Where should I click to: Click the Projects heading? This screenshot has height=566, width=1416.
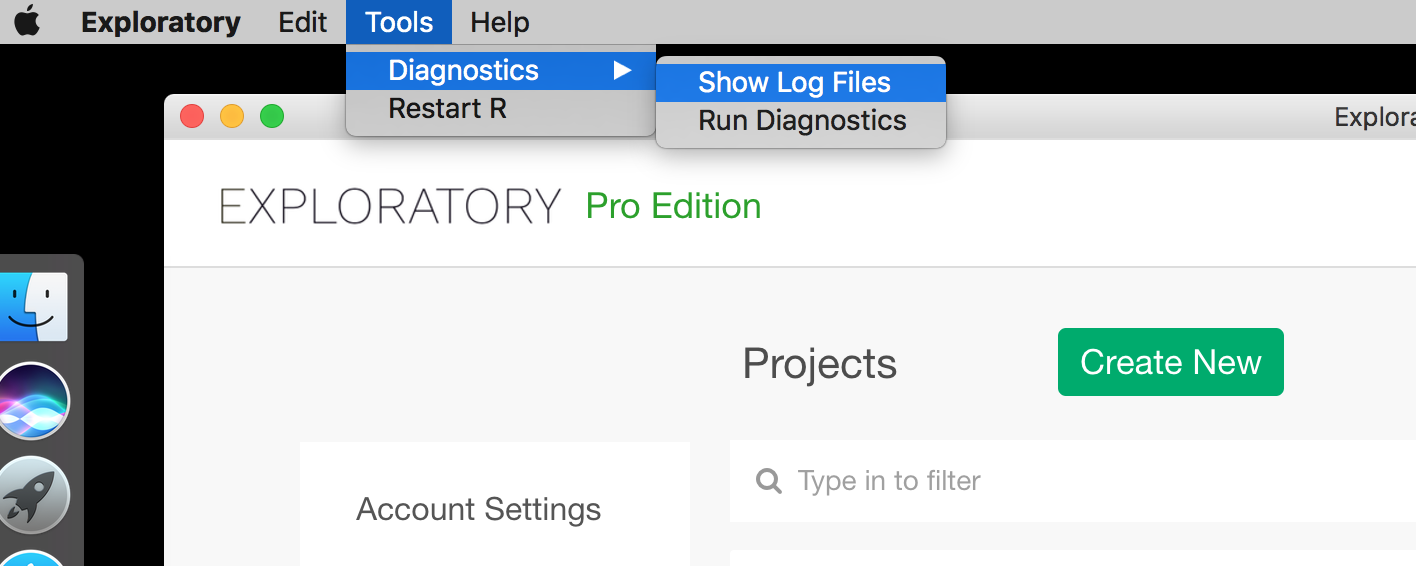(x=819, y=364)
